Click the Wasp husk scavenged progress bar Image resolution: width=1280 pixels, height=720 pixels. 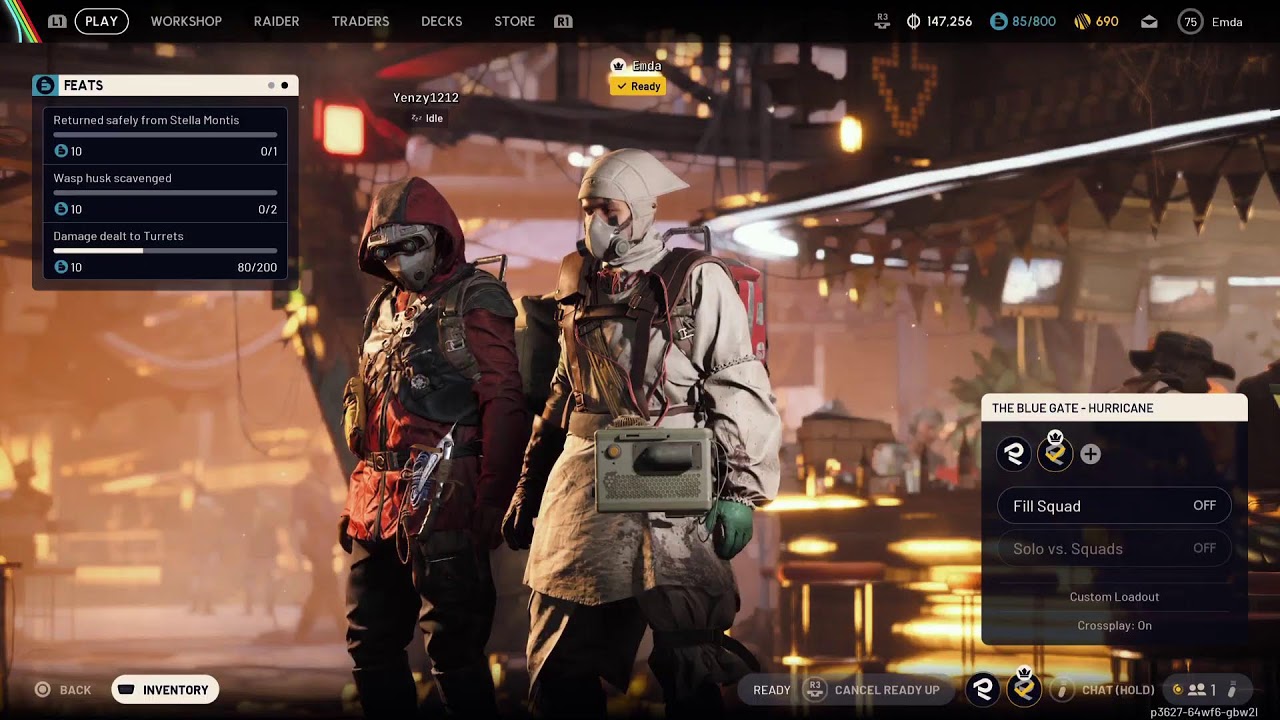(165, 192)
